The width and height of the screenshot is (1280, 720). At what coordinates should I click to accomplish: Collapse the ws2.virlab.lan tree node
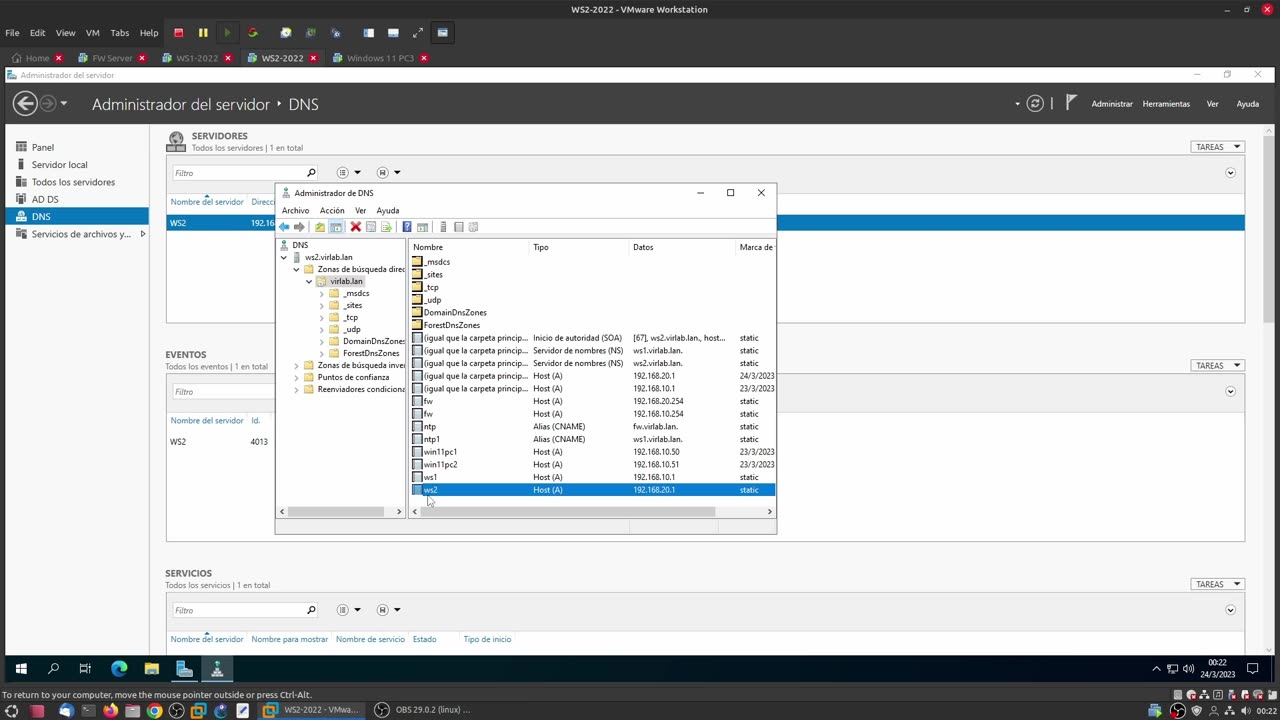(284, 257)
